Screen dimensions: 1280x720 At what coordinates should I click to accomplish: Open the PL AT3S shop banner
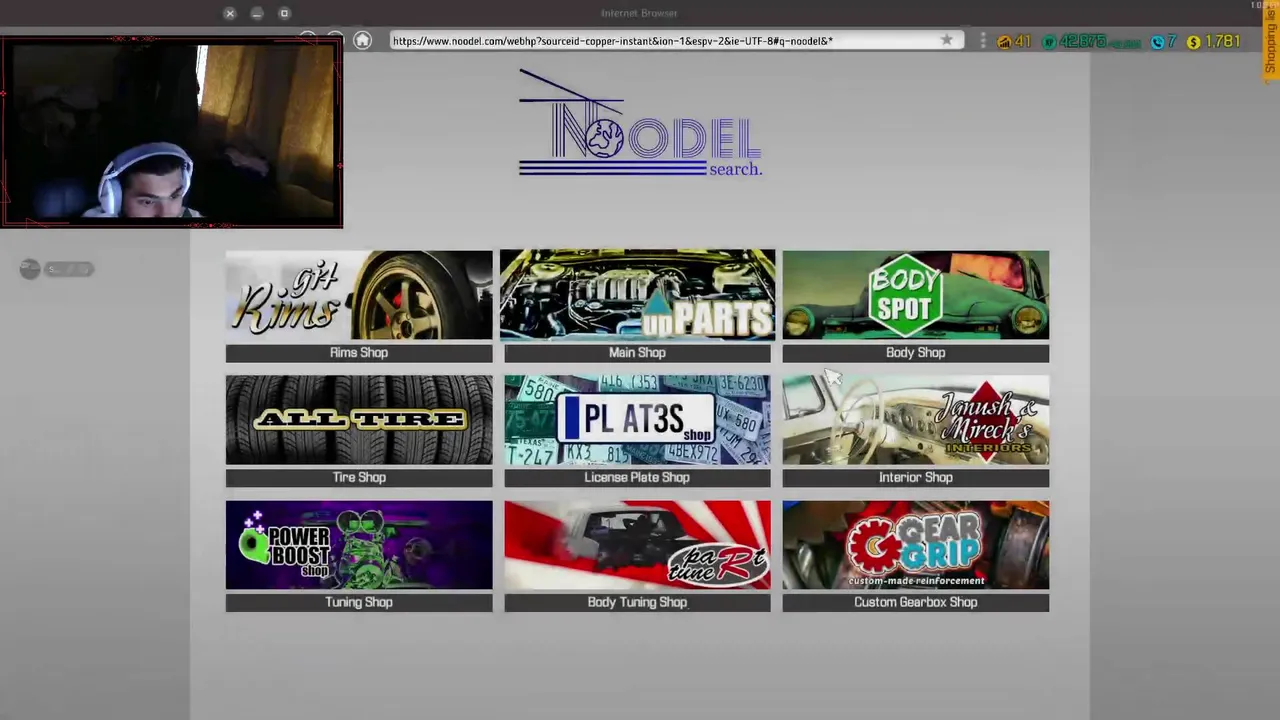click(637, 420)
